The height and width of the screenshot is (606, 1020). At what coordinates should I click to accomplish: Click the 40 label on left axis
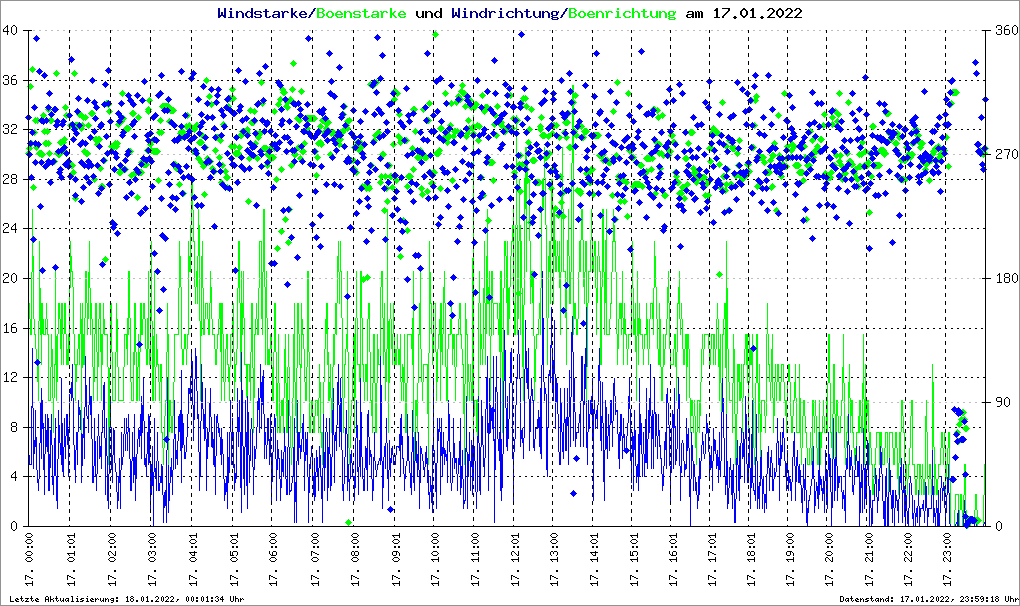[x=12, y=31]
